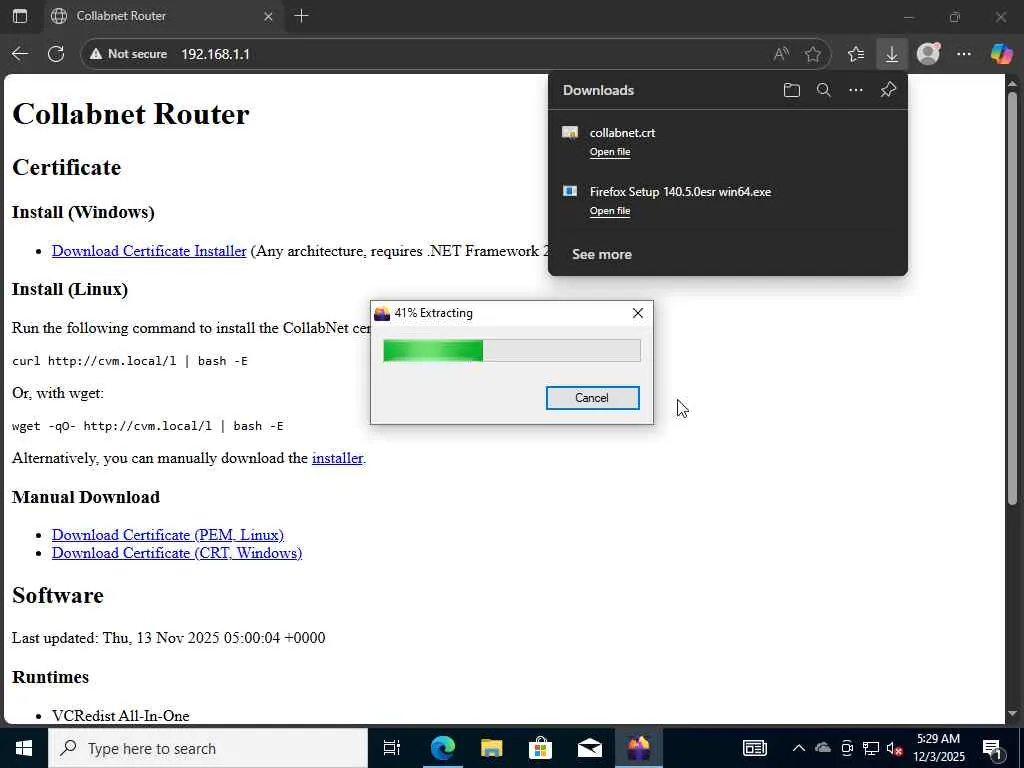Open Microsoft Edge from the taskbar
The height and width of the screenshot is (768, 1024).
coord(442,748)
